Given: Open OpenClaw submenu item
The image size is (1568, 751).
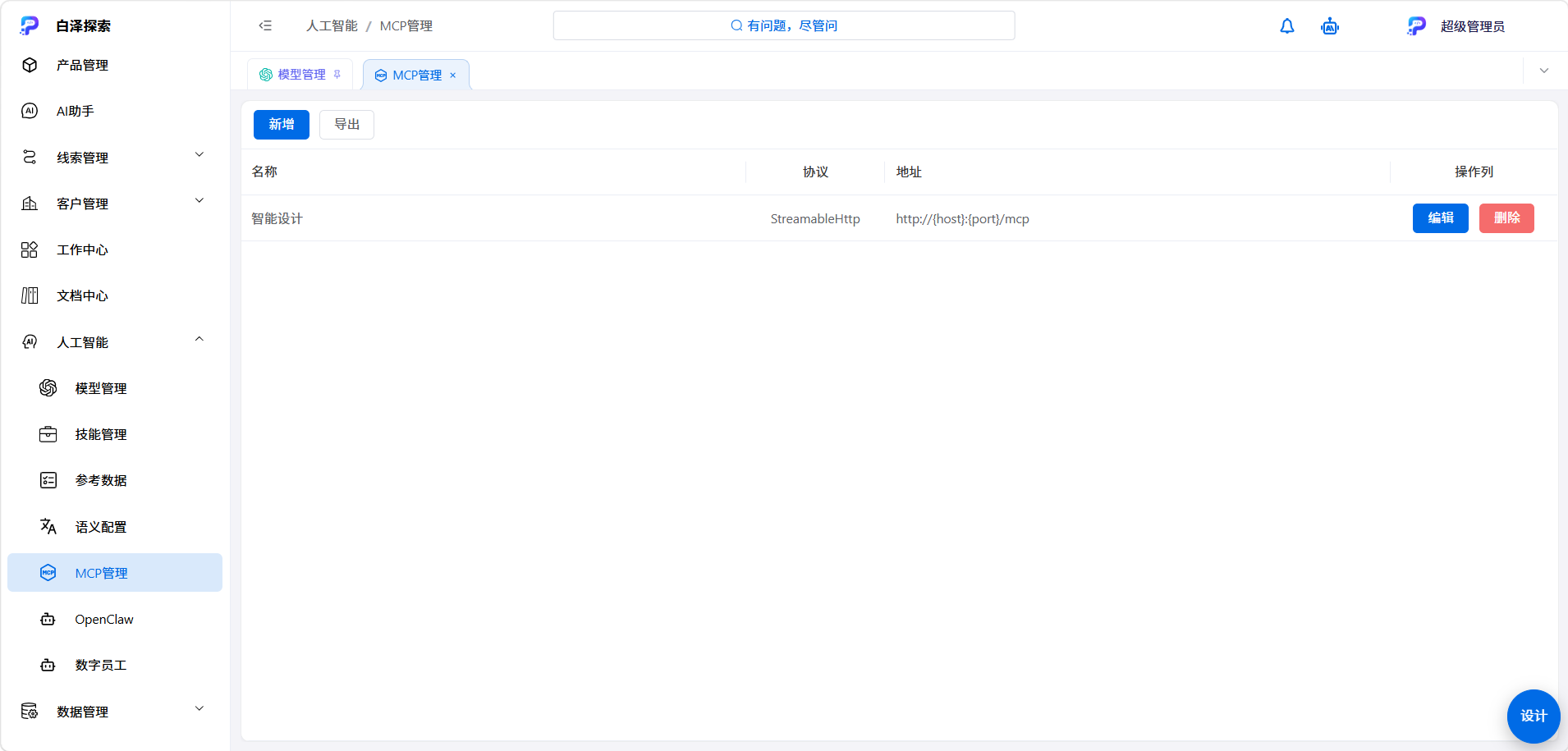Looking at the screenshot, I should coord(115,619).
